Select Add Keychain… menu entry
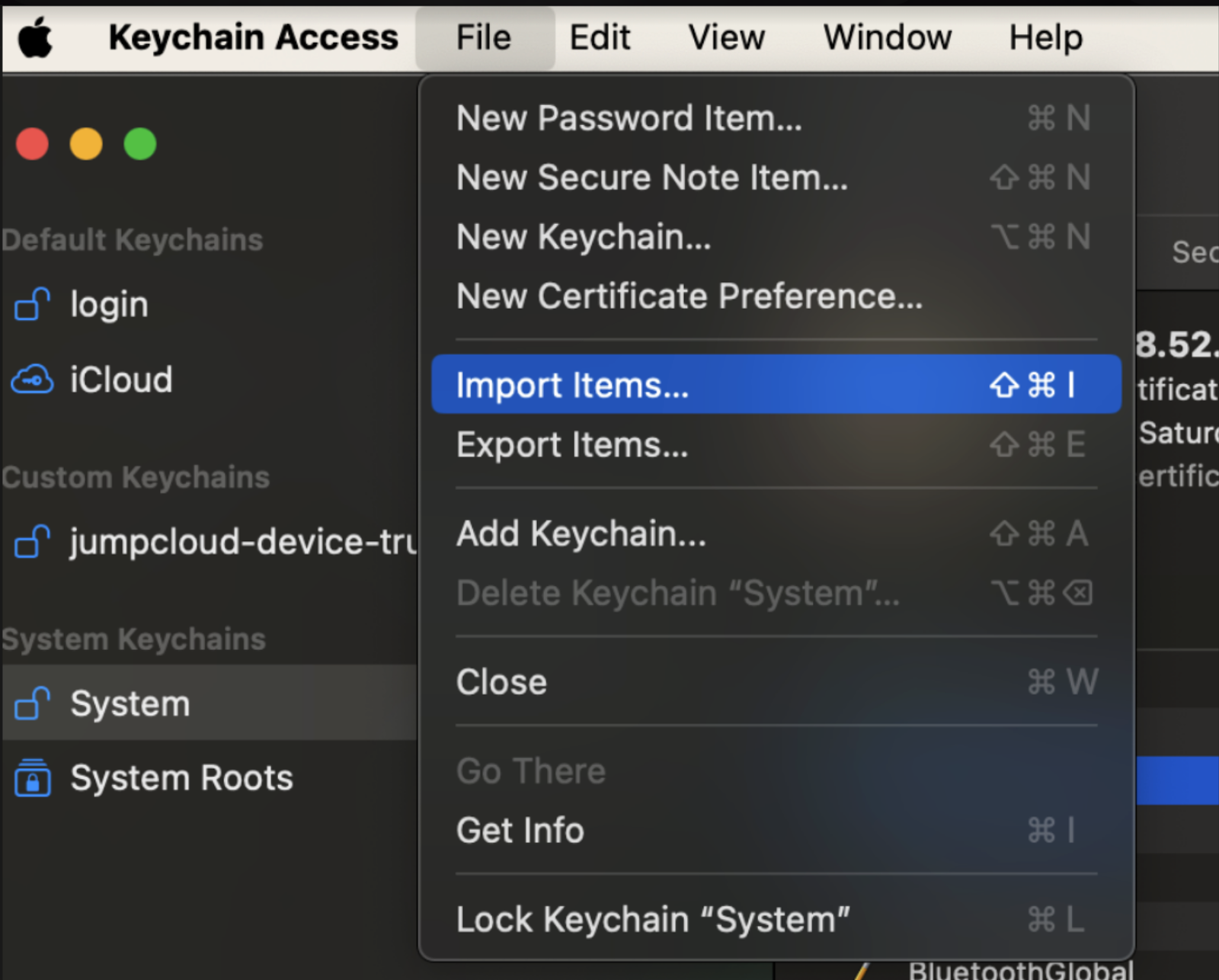The width and height of the screenshot is (1219, 980). pos(776,533)
